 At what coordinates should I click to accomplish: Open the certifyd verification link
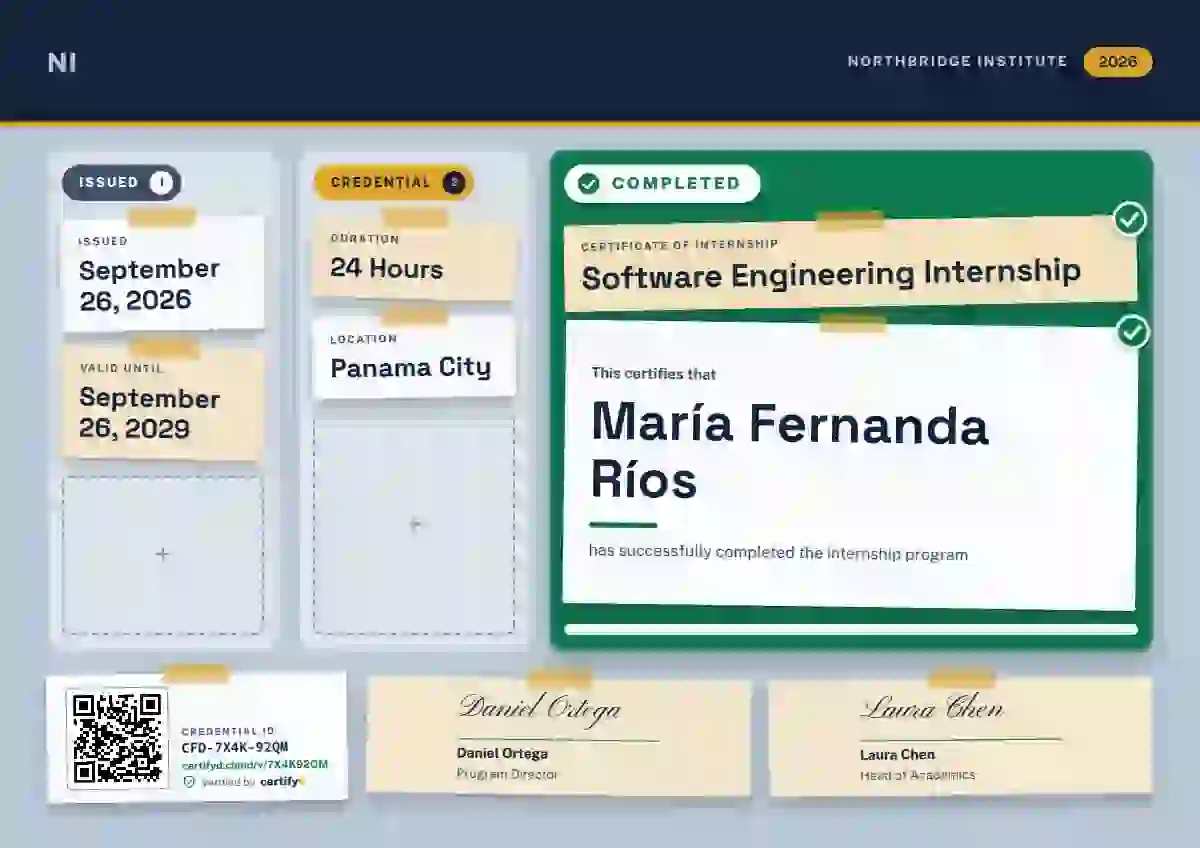tap(255, 765)
